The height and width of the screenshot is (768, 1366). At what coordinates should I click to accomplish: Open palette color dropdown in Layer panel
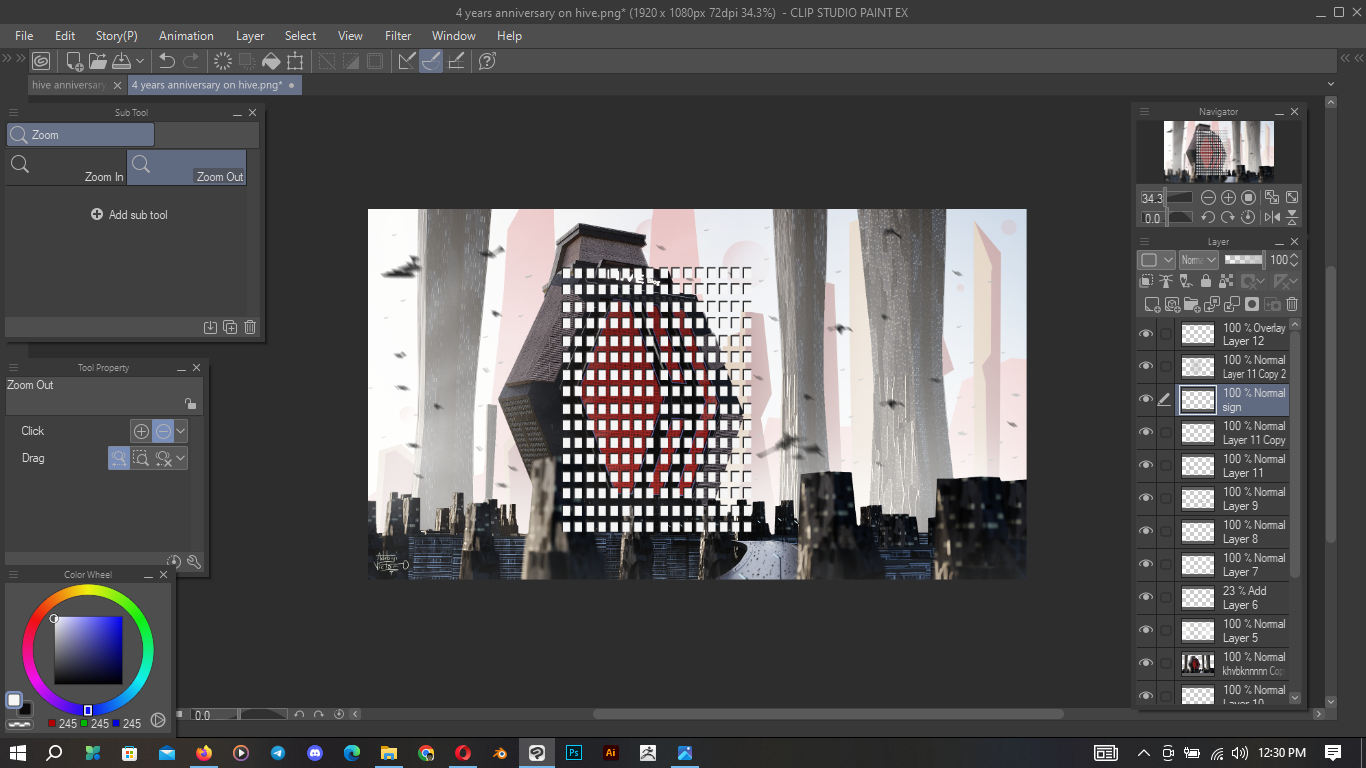point(1157,260)
